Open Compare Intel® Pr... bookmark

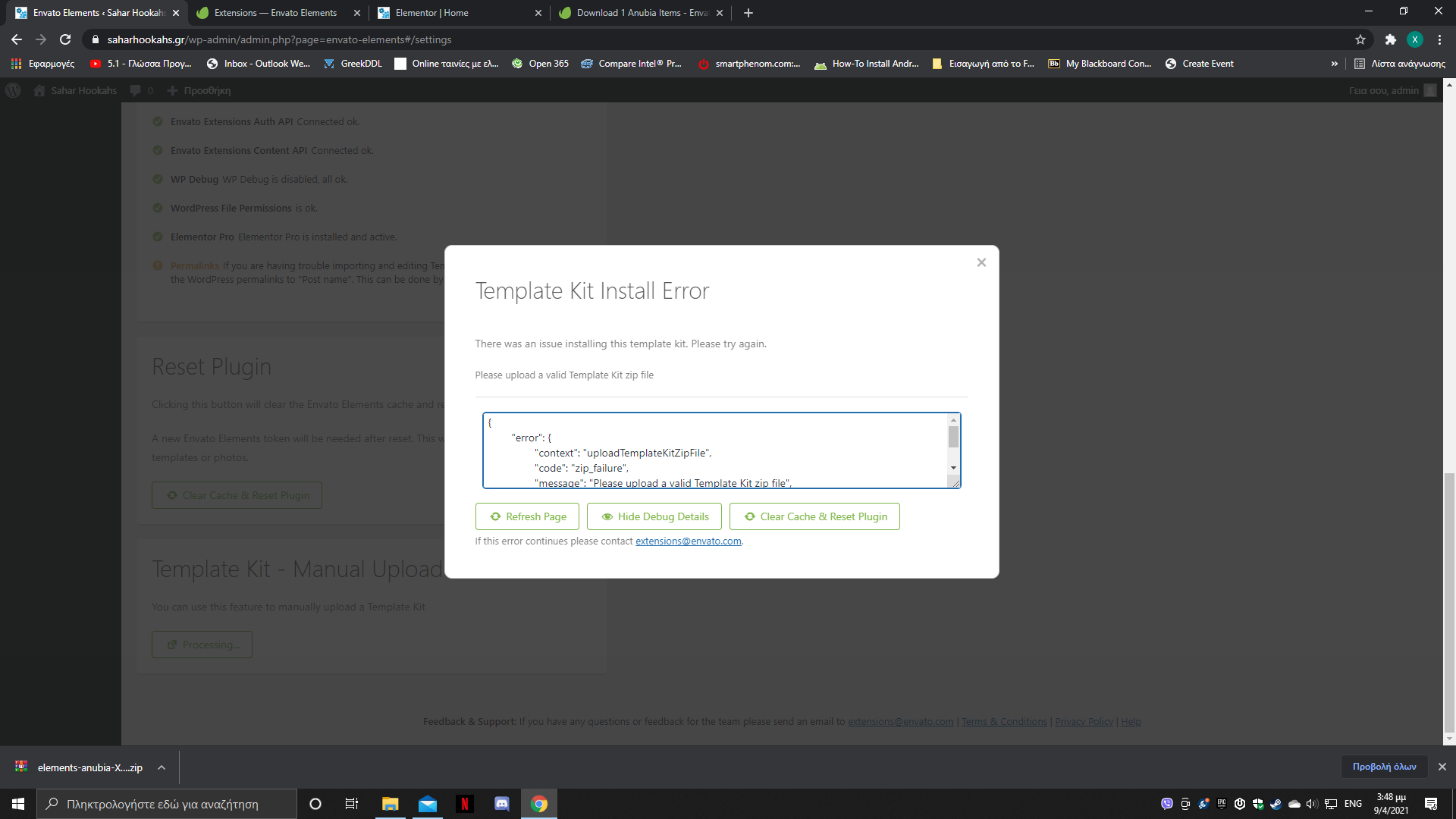click(632, 64)
